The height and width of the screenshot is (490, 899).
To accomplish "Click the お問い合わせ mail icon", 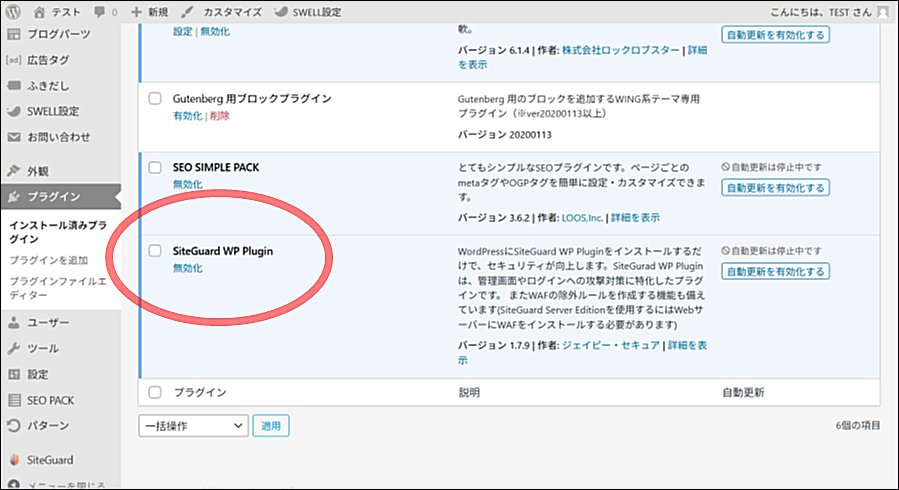I will pos(14,137).
